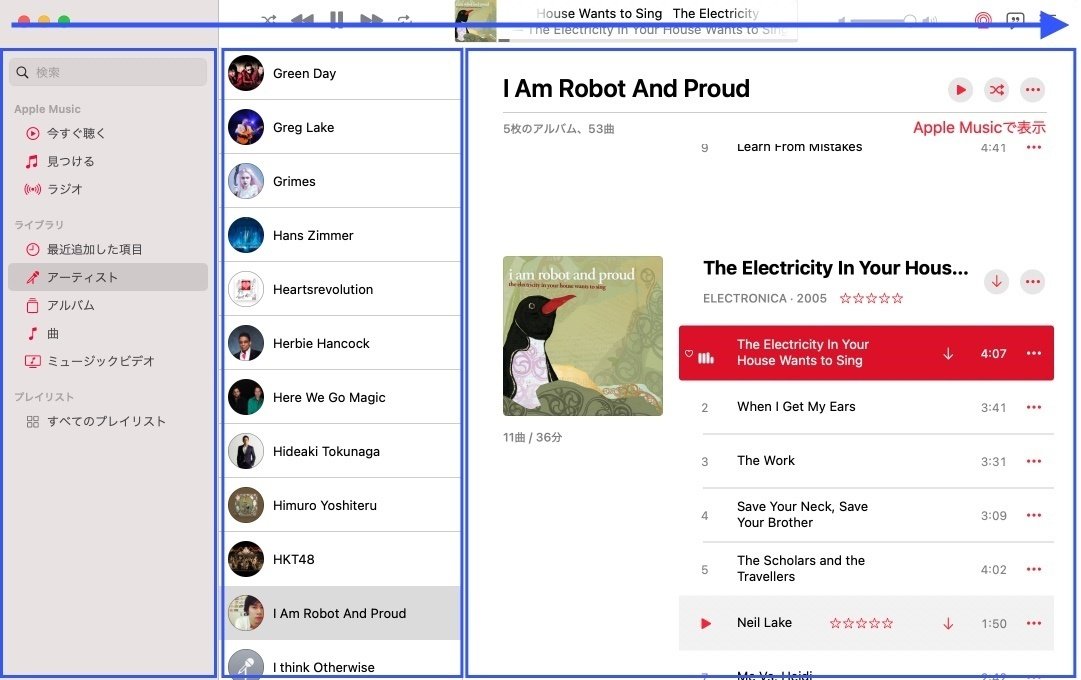Toggle shuffle in the playback toolbar
This screenshot has width=1081, height=680.
point(269,19)
